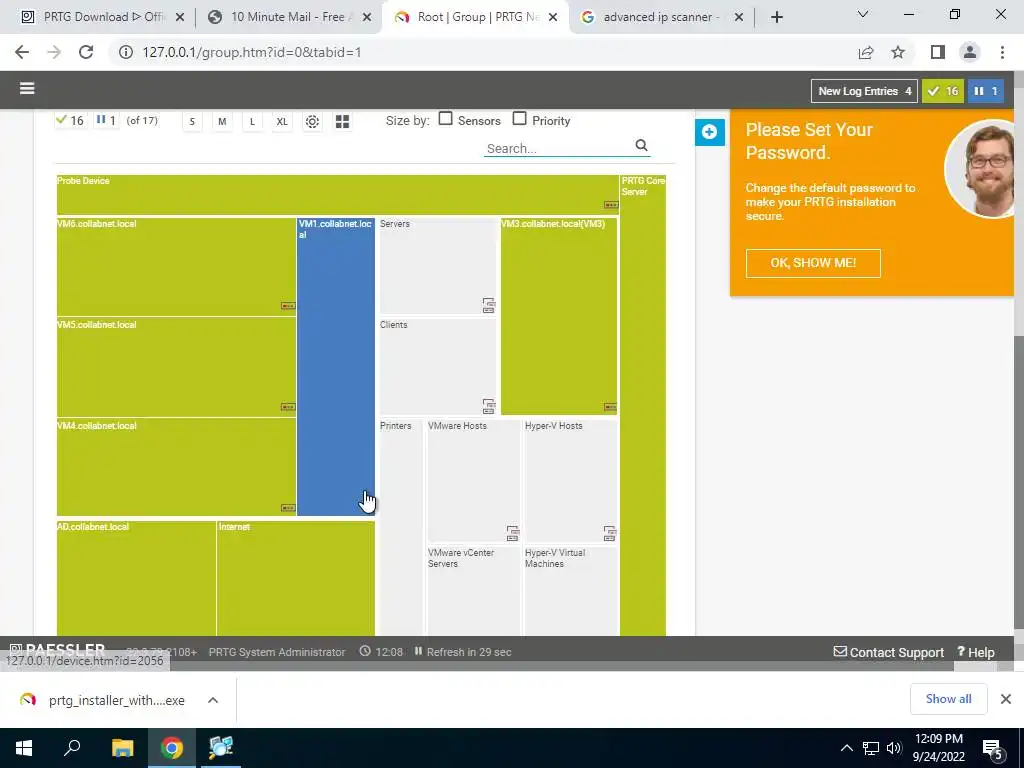Select size M view
Image resolution: width=1024 pixels, height=768 pixels.
click(x=222, y=121)
